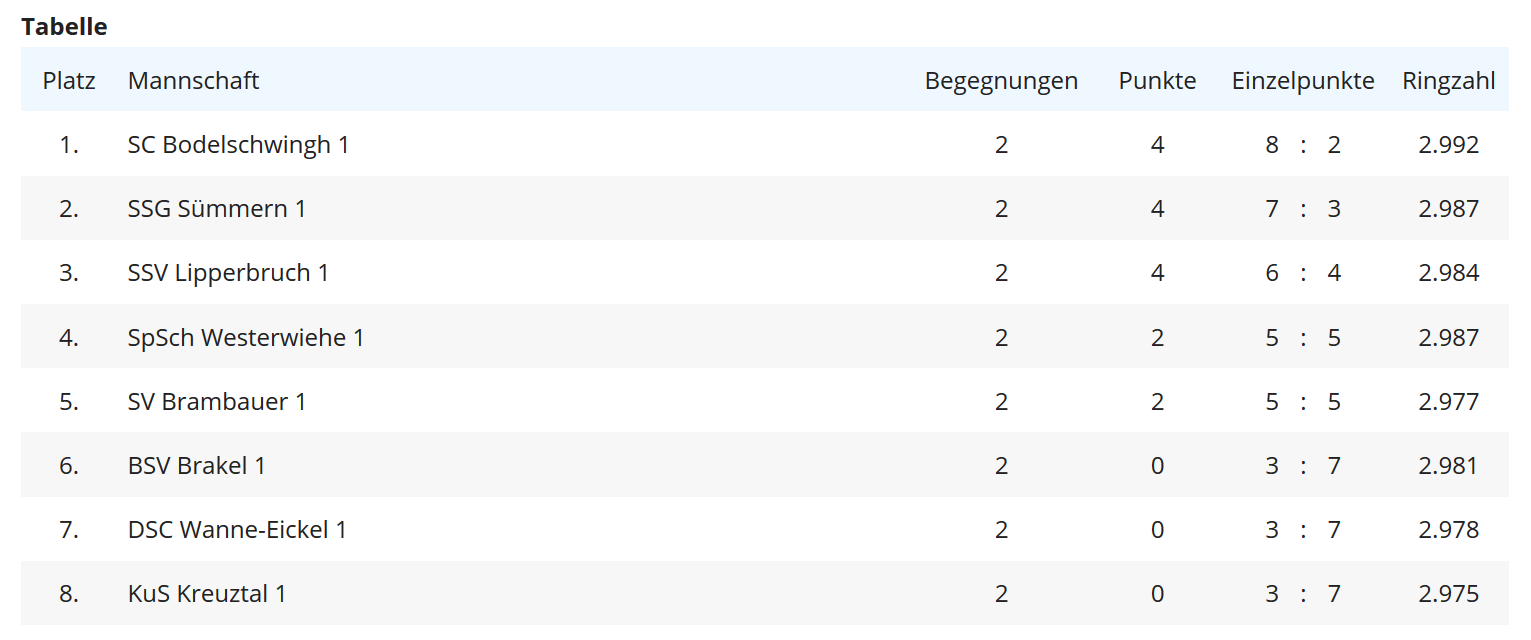Click the Platz column header
This screenshot has width=1531, height=640.
pyautogui.click(x=69, y=81)
